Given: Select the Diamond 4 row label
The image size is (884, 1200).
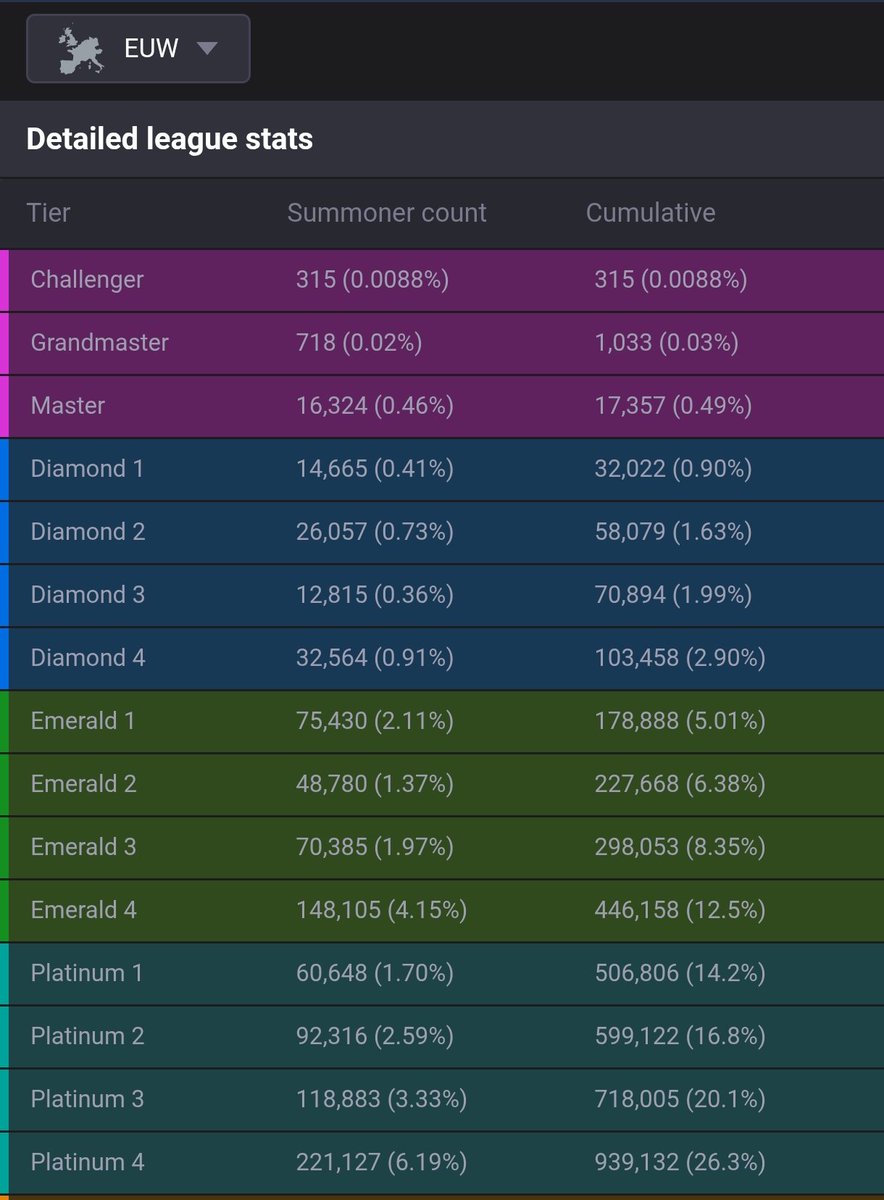Looking at the screenshot, I should [x=88, y=658].
